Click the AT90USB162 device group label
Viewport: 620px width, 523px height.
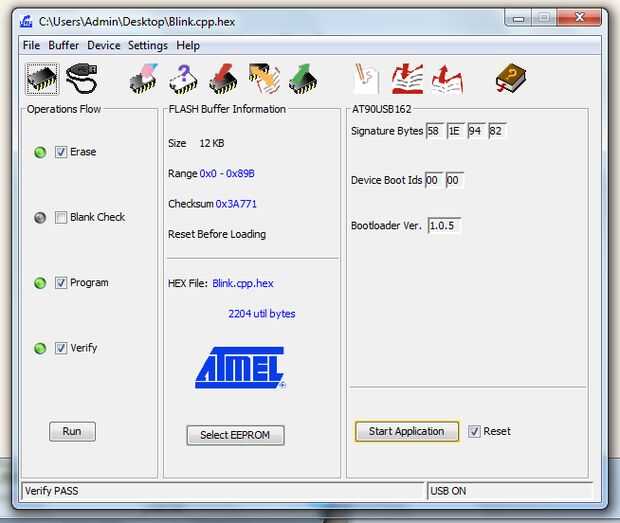(x=382, y=109)
